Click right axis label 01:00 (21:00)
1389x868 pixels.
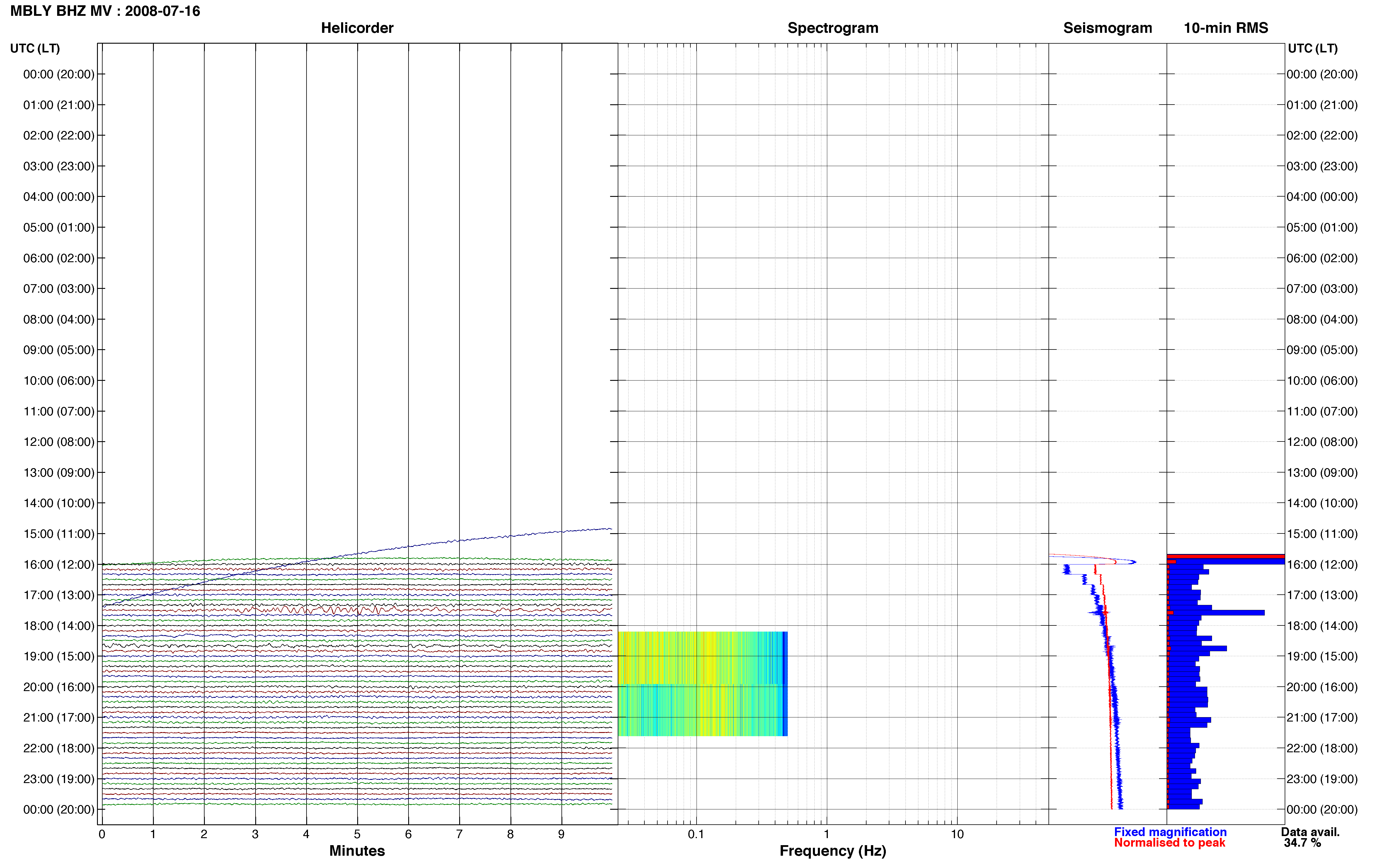[1322, 105]
